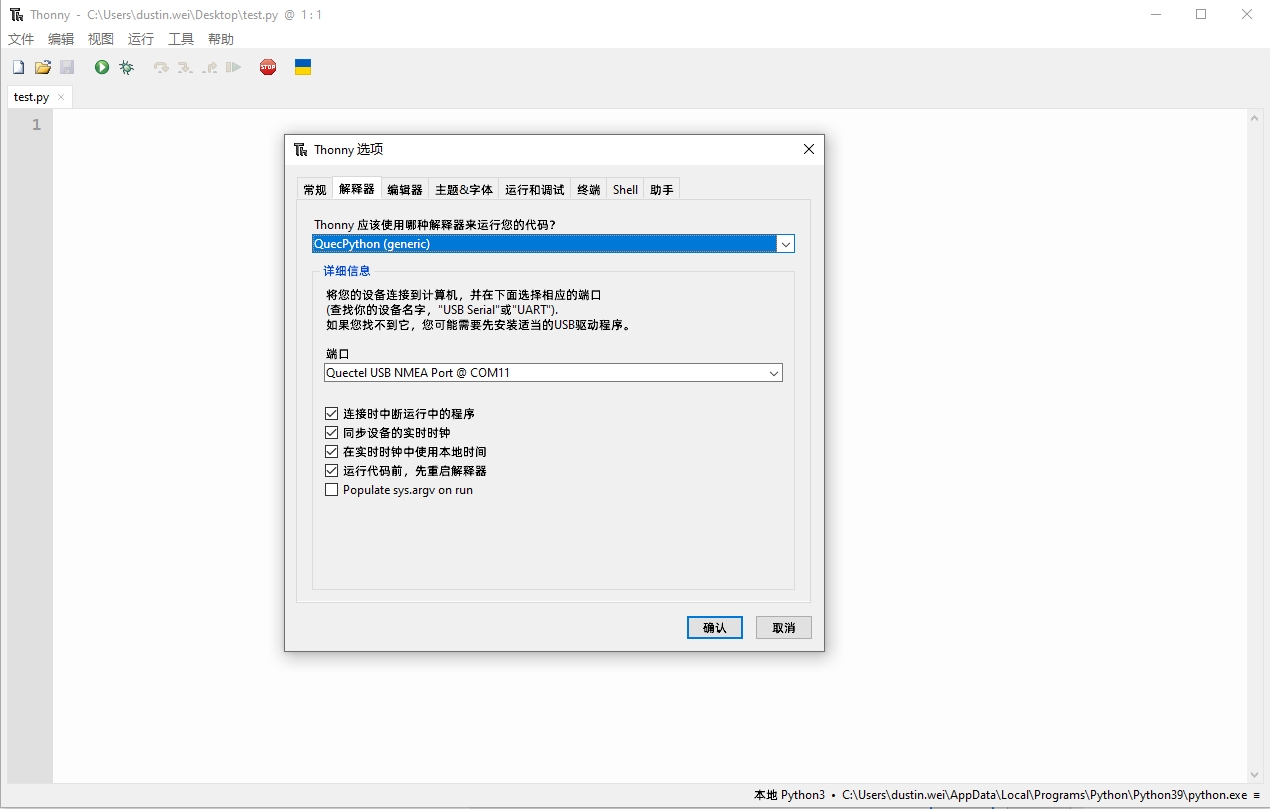Toggle 同步设备的实时时钟 checkbox
Image resolution: width=1270 pixels, height=809 pixels.
coord(332,432)
